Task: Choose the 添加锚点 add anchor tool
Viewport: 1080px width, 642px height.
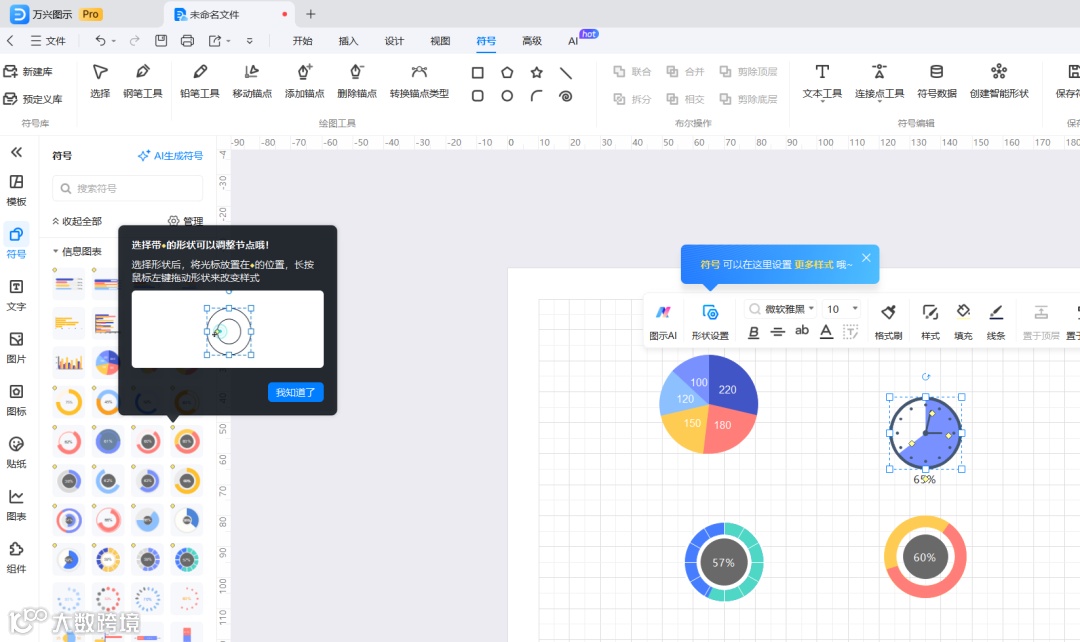Action: click(x=304, y=81)
